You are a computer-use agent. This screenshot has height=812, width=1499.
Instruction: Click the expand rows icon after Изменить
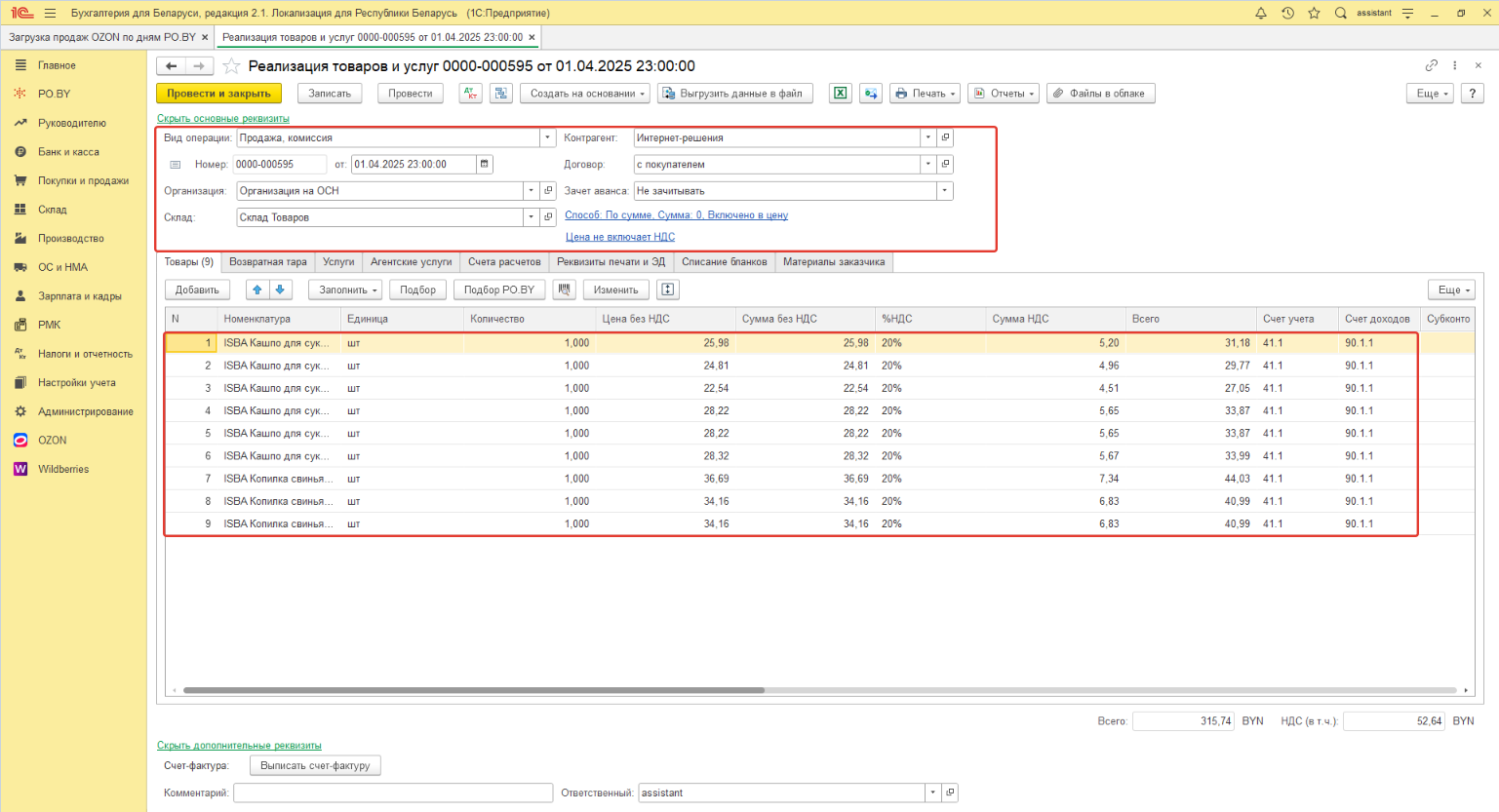click(667, 290)
